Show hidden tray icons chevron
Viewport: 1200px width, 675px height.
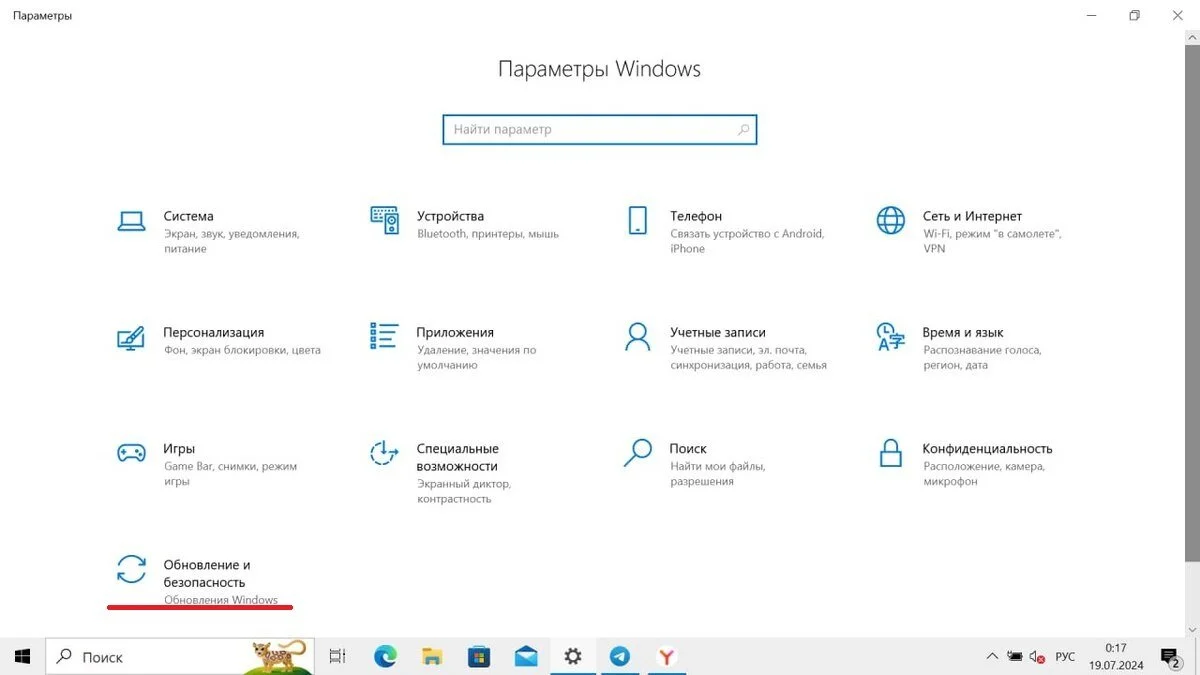pyautogui.click(x=991, y=657)
